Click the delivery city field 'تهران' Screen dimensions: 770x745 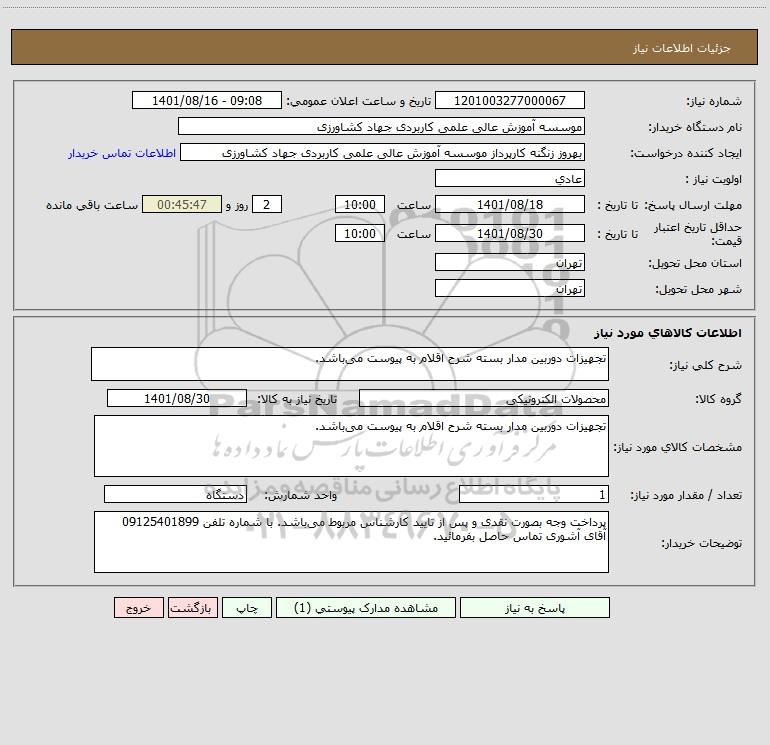pos(510,288)
